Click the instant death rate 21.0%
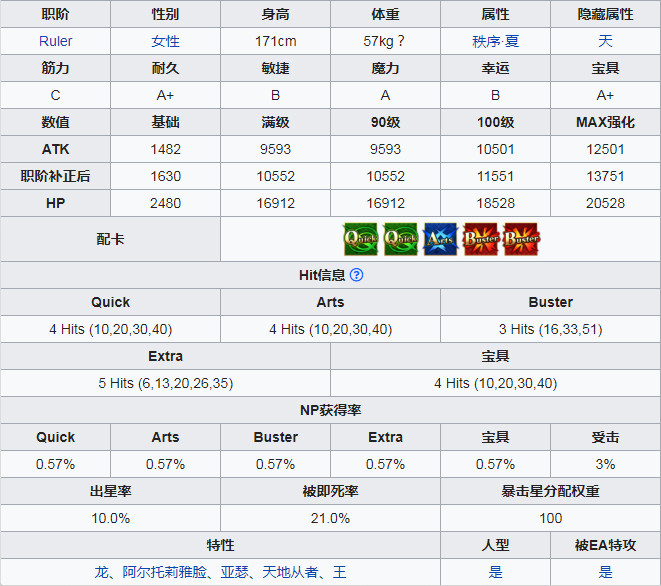 point(330,518)
